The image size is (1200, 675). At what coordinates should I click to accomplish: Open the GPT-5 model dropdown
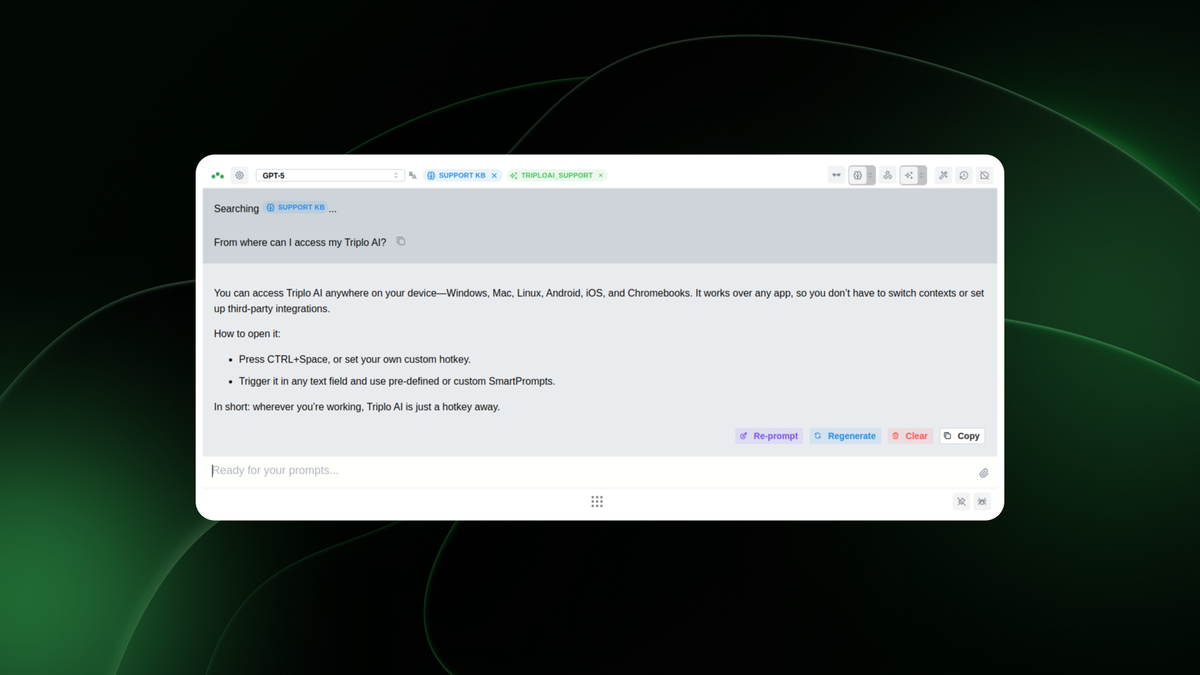(330, 175)
